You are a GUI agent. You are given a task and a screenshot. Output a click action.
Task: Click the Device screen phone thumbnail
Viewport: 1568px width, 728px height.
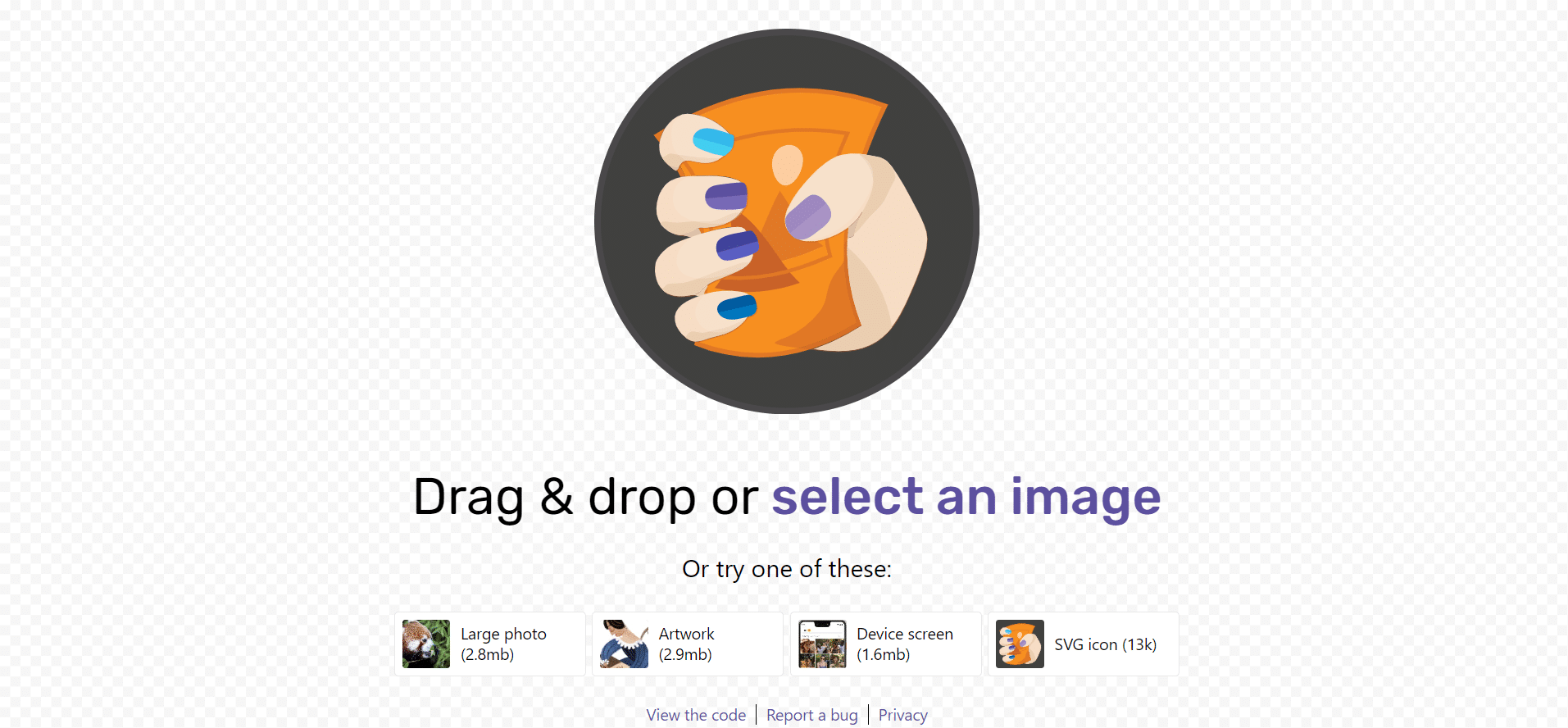pyautogui.click(x=822, y=644)
